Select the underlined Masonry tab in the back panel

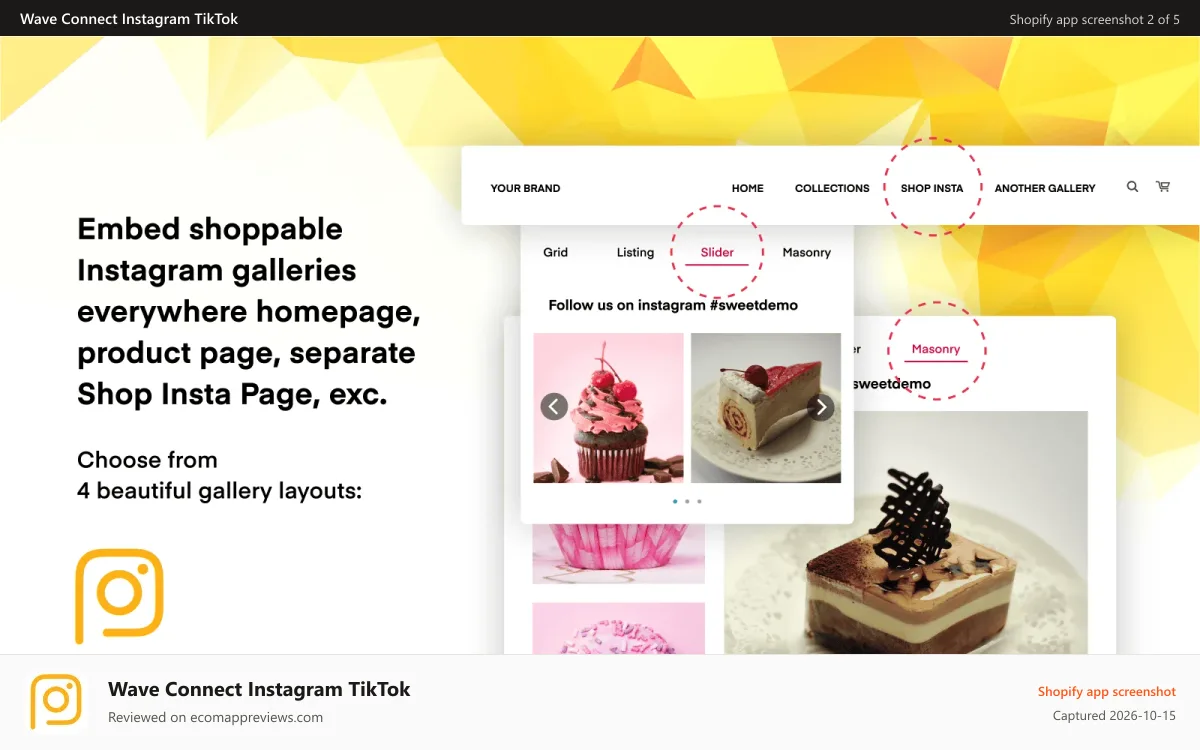pos(936,350)
